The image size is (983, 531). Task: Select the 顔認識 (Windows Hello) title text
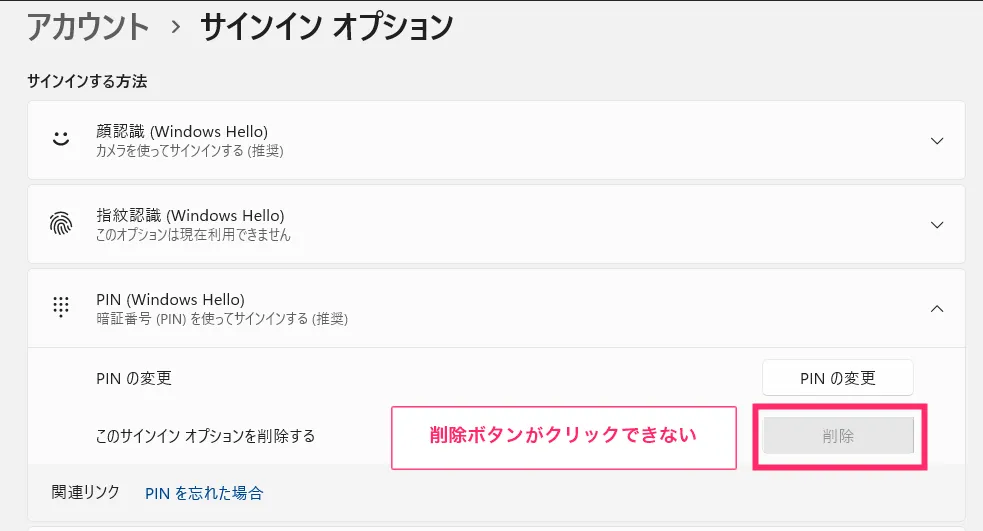point(182,132)
